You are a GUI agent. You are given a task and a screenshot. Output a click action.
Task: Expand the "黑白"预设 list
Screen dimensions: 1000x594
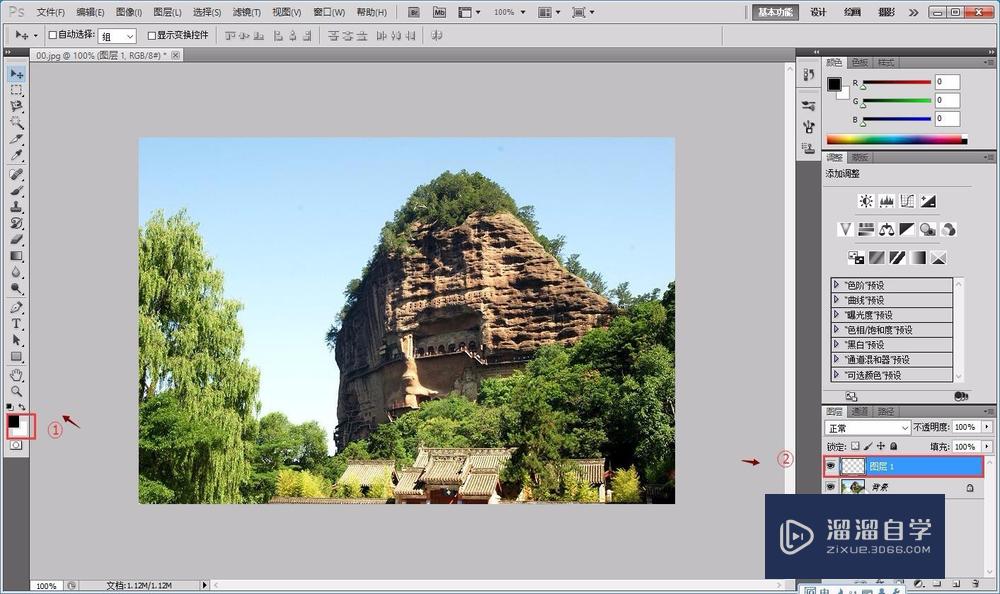click(x=836, y=345)
